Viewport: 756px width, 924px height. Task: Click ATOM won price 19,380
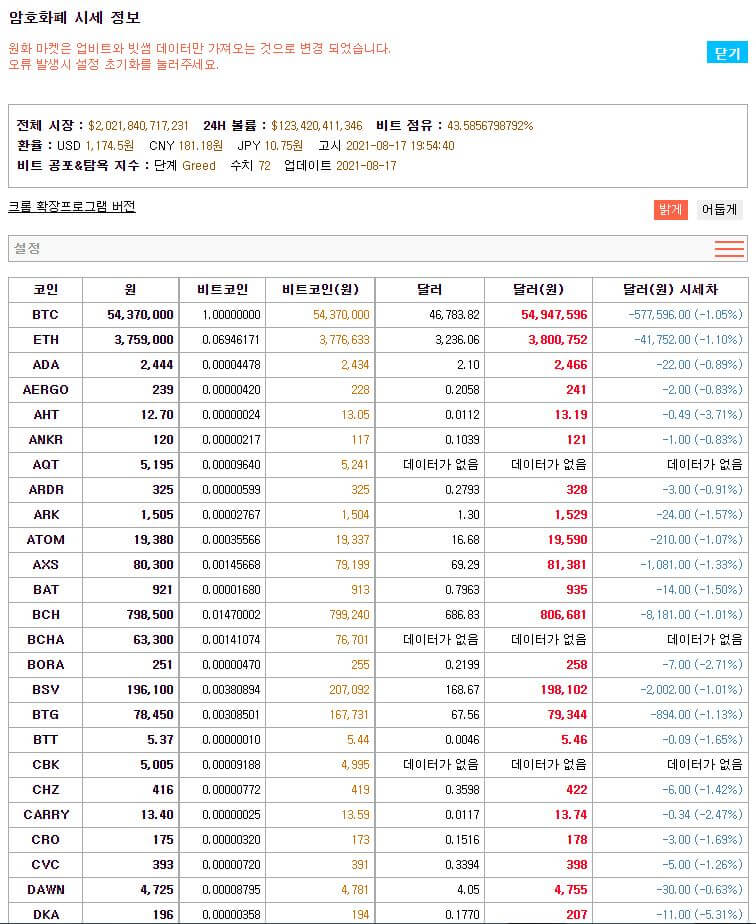point(153,539)
